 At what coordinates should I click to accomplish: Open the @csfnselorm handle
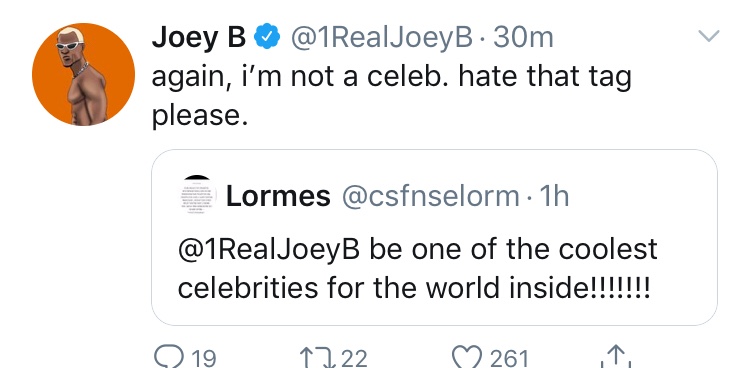(430, 196)
